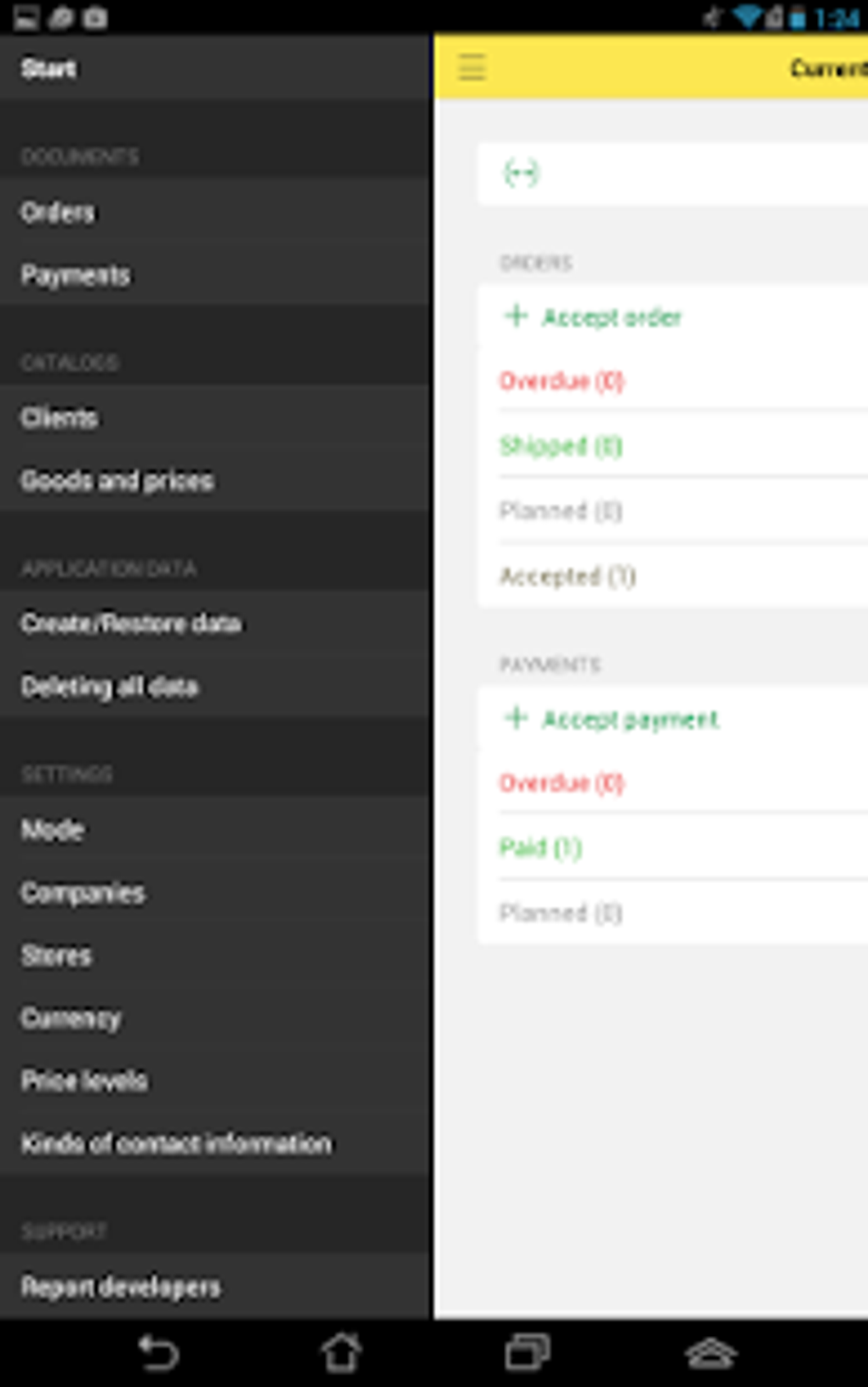
Task: Open the recent apps icon
Action: (527, 1353)
